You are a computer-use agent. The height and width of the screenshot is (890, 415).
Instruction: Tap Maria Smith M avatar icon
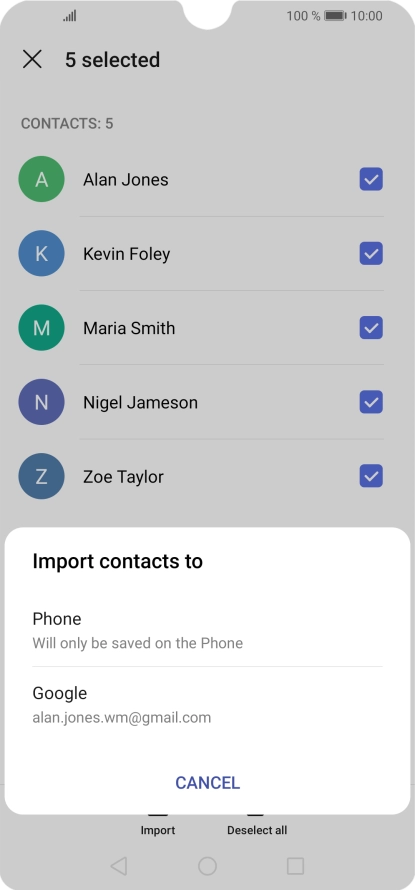[41, 328]
